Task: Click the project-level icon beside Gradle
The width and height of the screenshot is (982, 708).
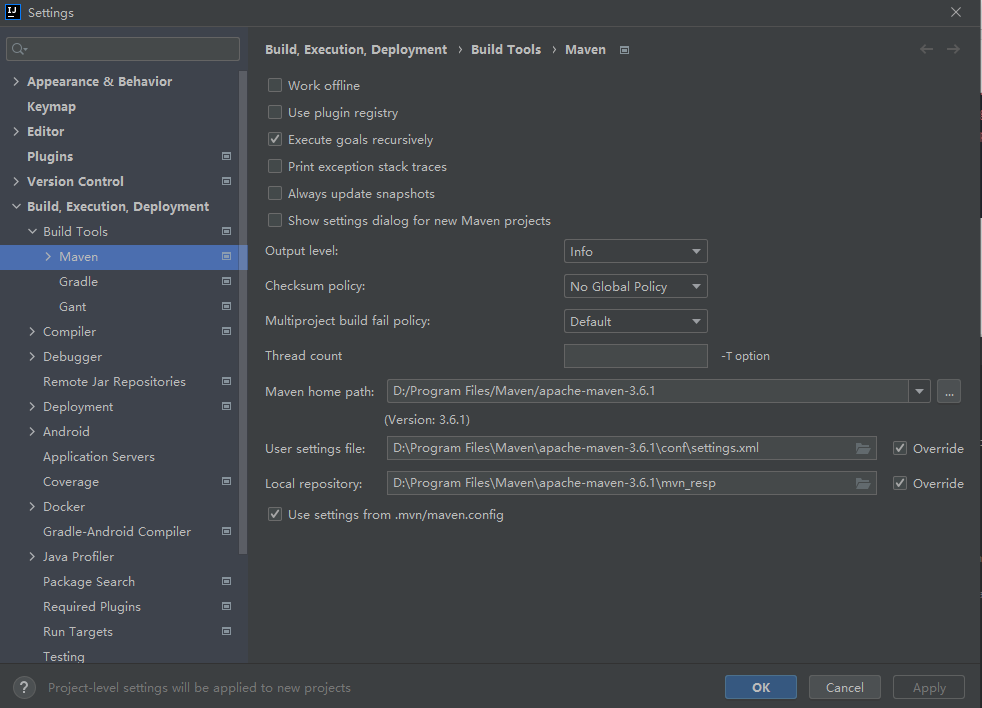Action: pyautogui.click(x=227, y=281)
